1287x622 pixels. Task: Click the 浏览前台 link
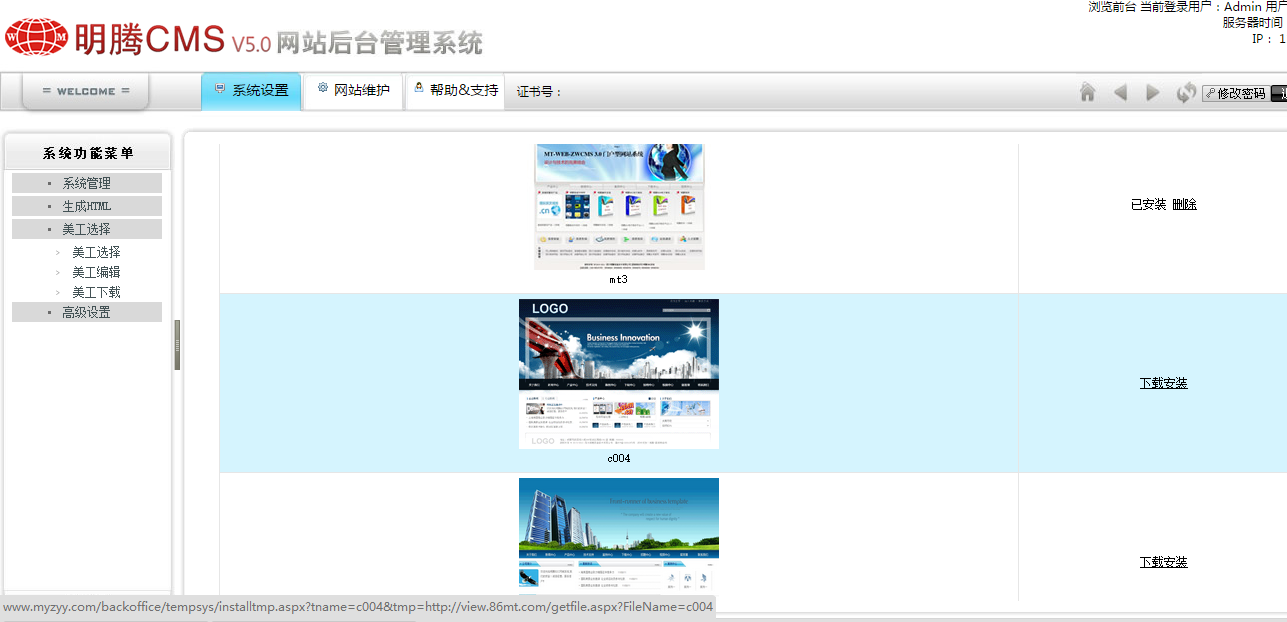coord(1112,7)
